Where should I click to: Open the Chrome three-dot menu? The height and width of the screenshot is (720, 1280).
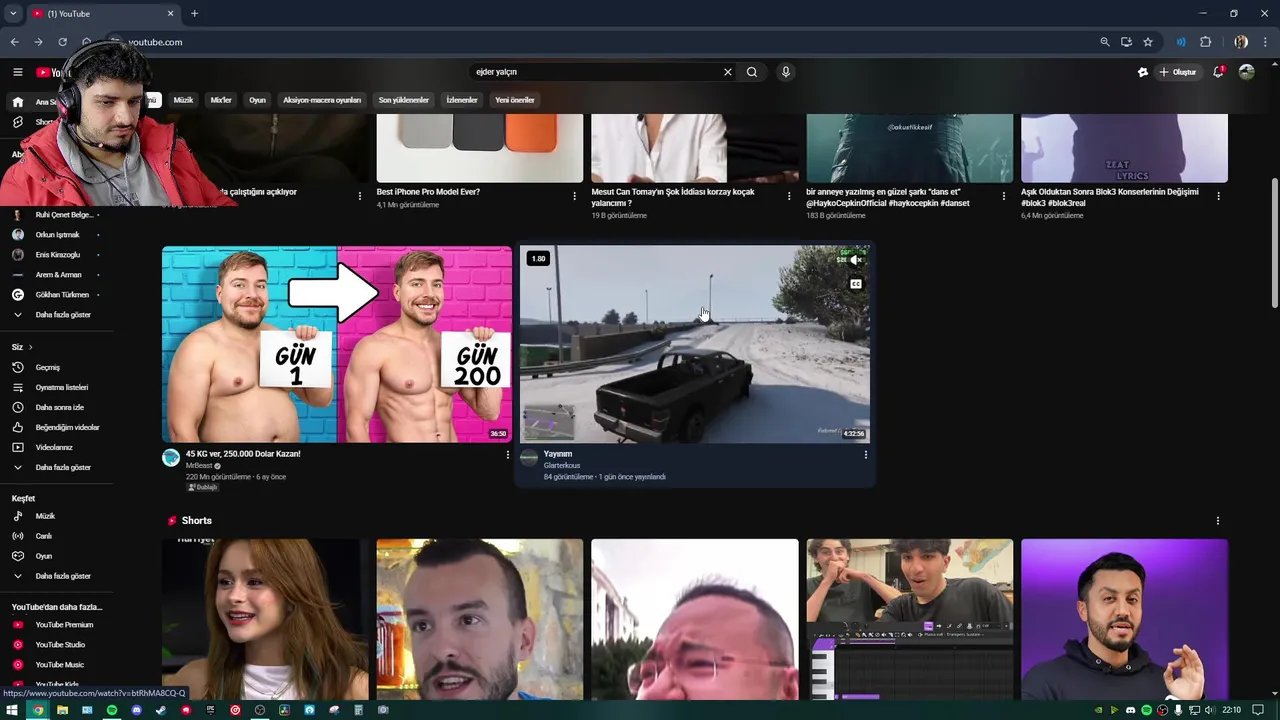[x=1266, y=42]
